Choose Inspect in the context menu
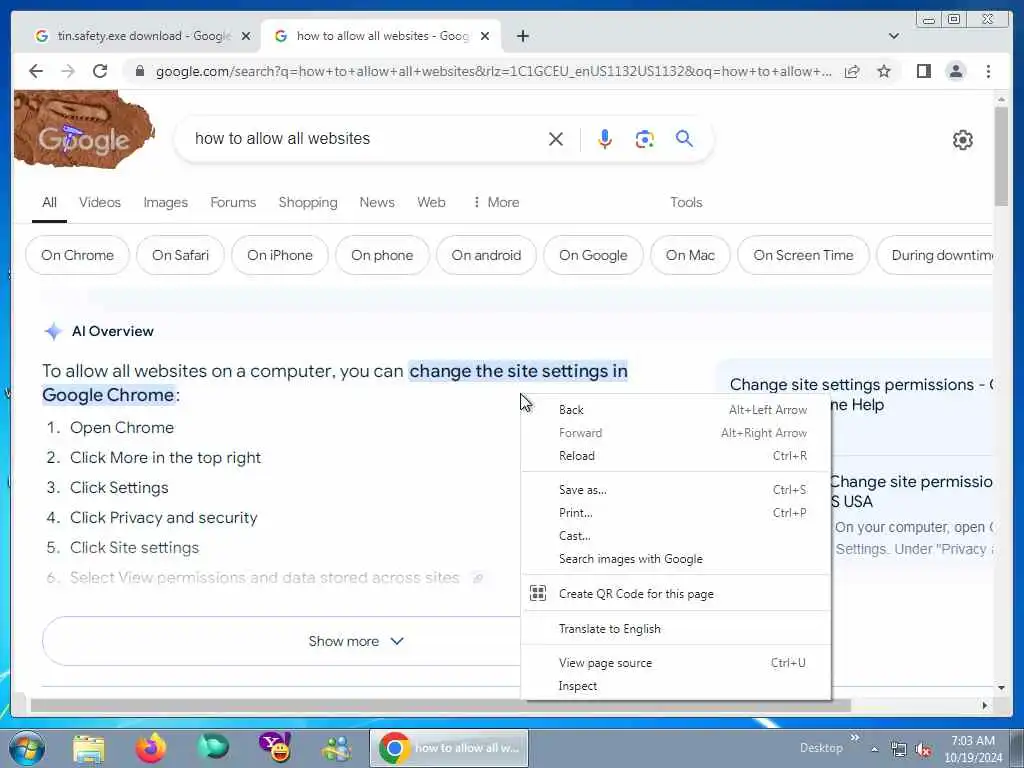Screen dimensions: 1024x768 pos(676,686)
